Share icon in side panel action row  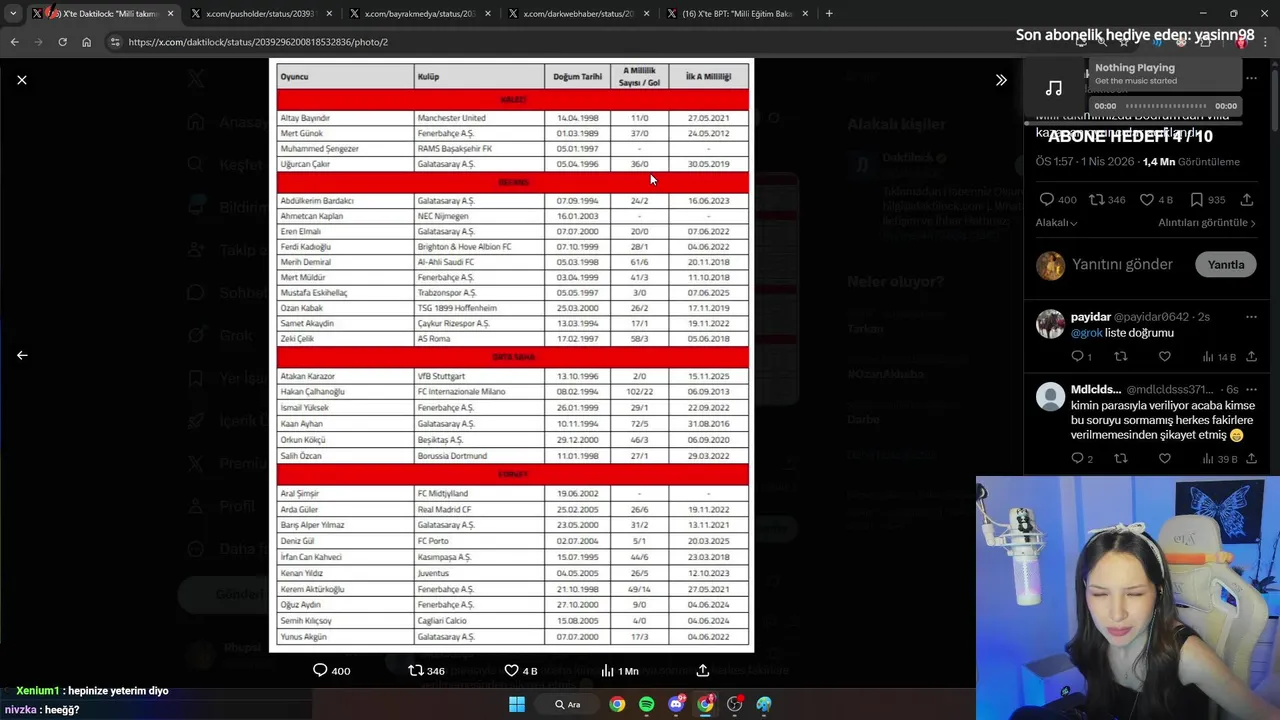point(1247,199)
